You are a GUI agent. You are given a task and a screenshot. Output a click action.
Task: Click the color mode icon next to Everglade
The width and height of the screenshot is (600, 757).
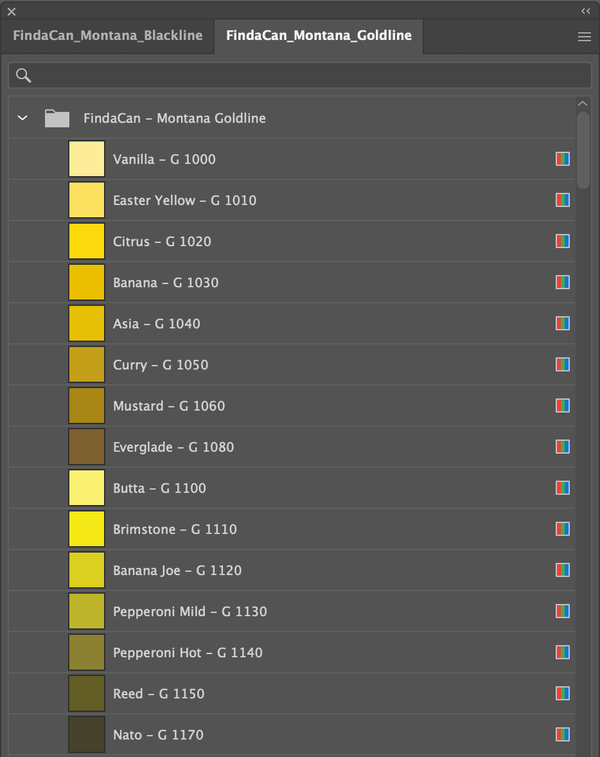pos(563,447)
